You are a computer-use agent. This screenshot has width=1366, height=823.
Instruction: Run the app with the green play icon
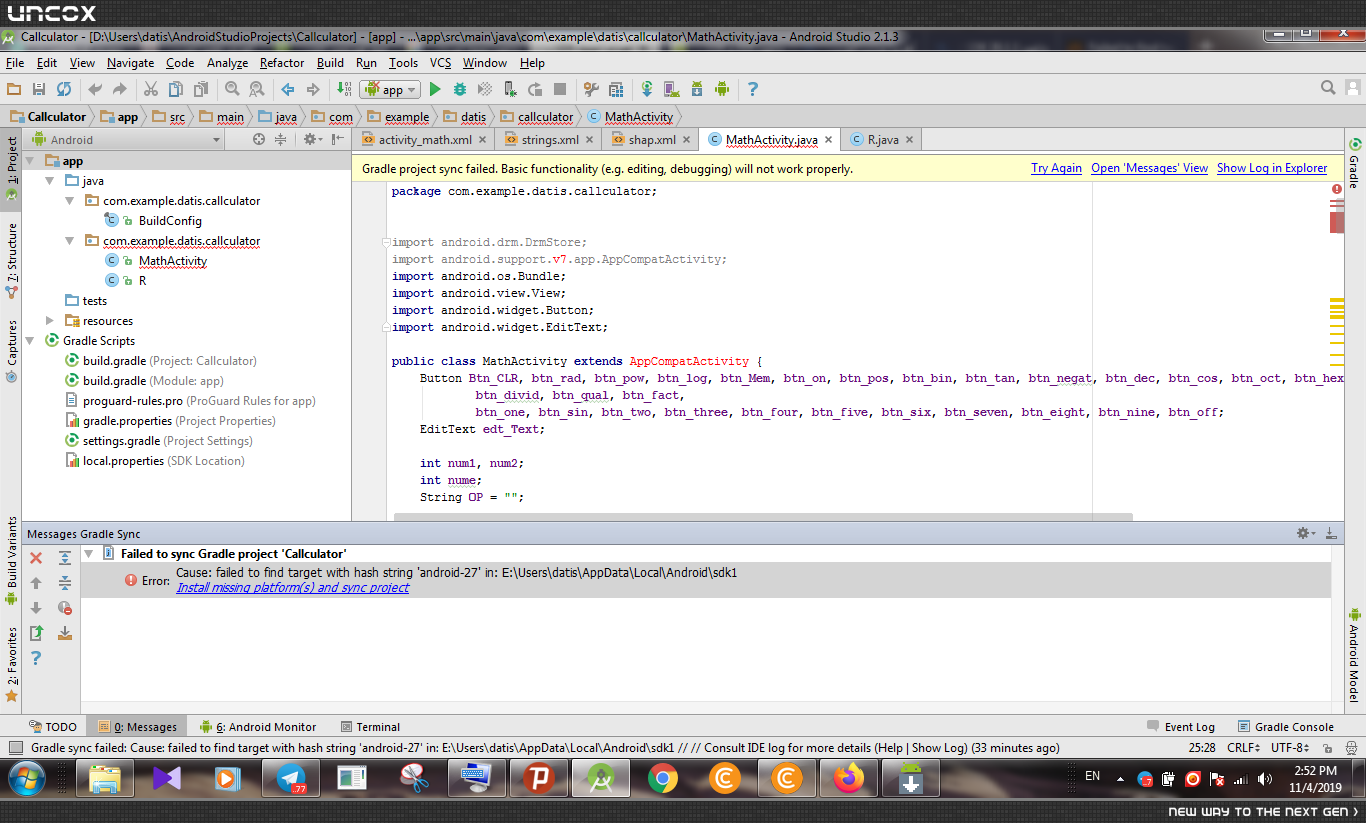pyautogui.click(x=435, y=89)
